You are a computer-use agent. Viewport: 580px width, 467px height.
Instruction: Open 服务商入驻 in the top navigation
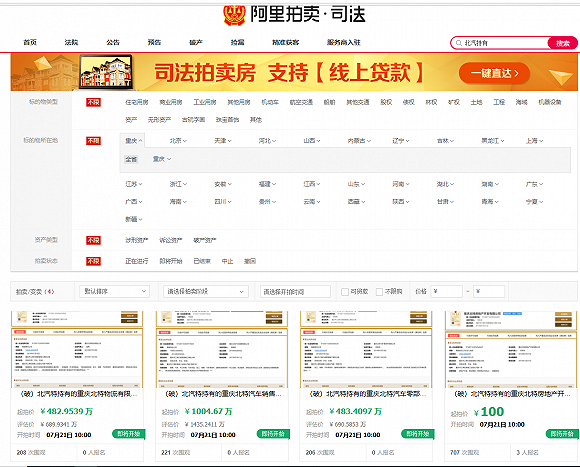(344, 42)
